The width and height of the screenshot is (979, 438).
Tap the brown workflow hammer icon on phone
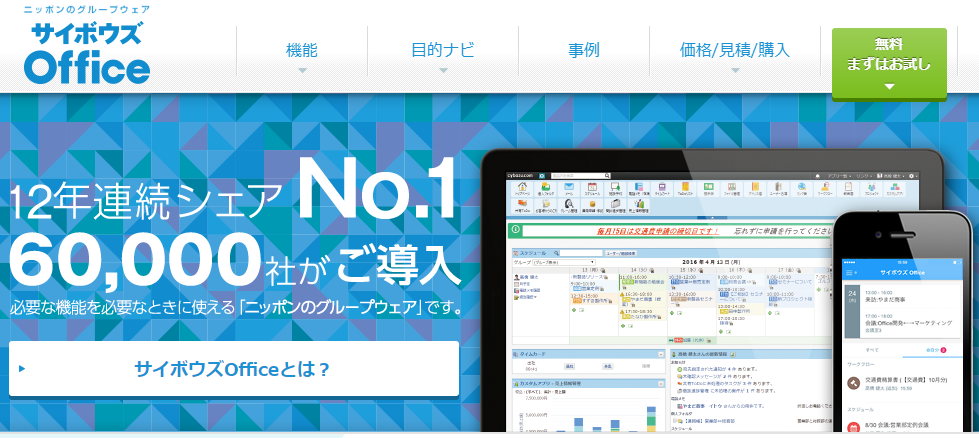(x=854, y=383)
